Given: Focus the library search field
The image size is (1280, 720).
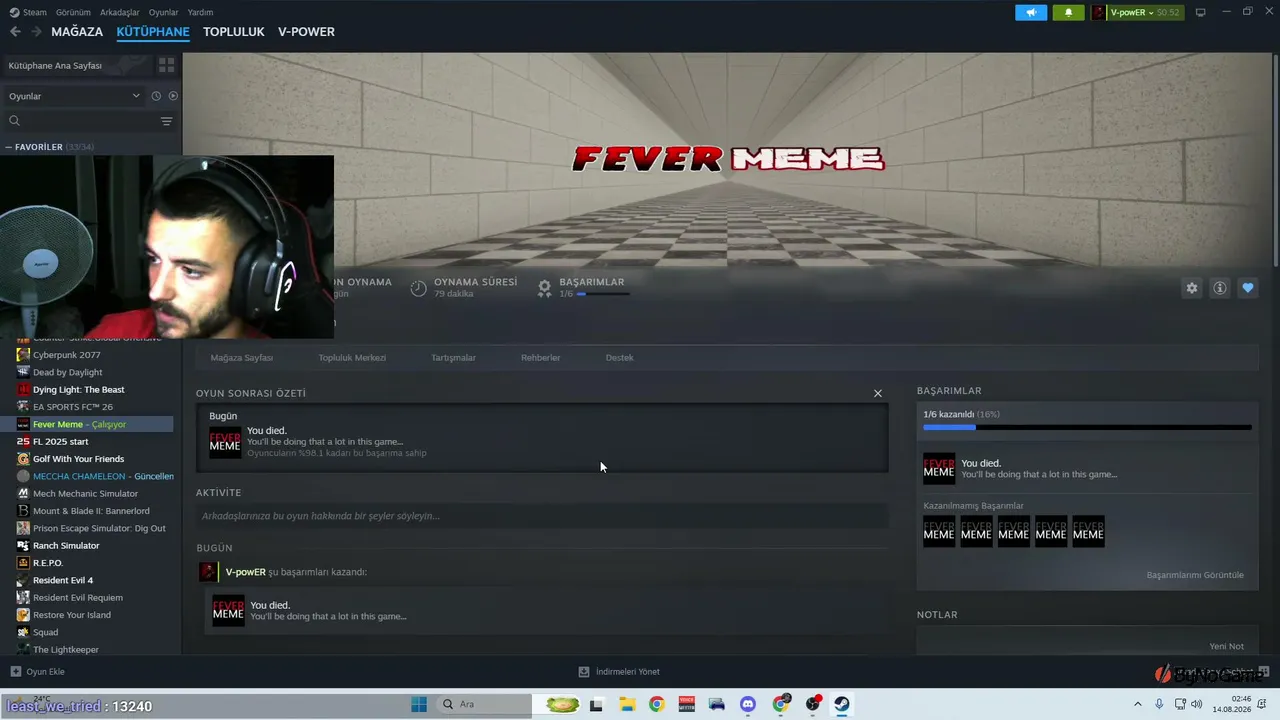Looking at the screenshot, I should click(x=82, y=121).
